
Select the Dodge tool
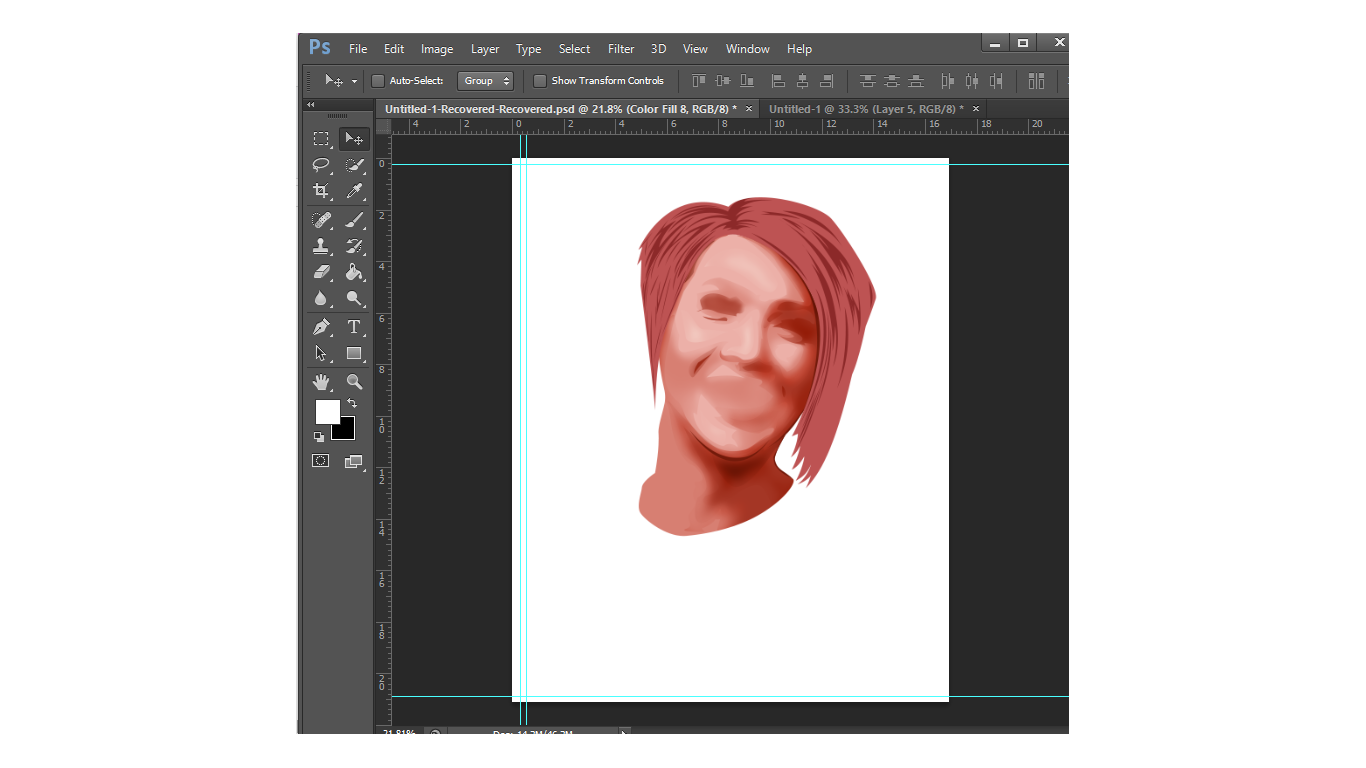pyautogui.click(x=354, y=298)
